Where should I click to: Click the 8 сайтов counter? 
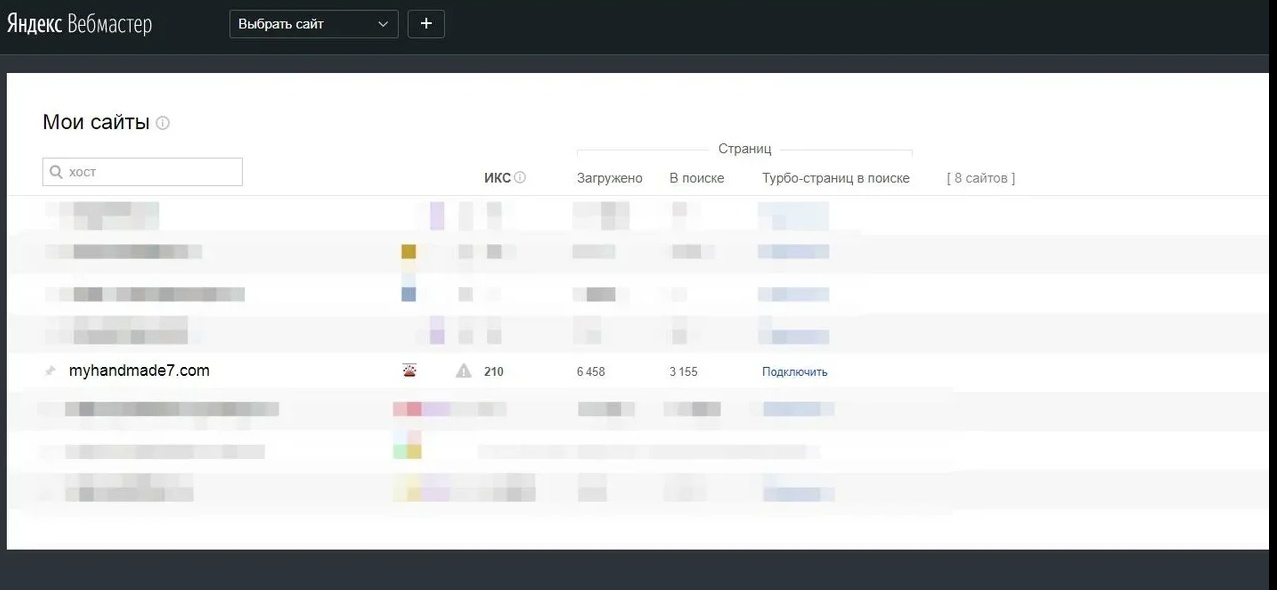point(981,178)
